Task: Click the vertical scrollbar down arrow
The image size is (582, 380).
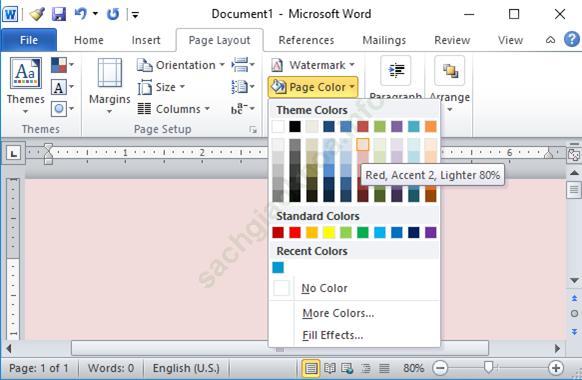Action: pyautogui.click(x=574, y=281)
